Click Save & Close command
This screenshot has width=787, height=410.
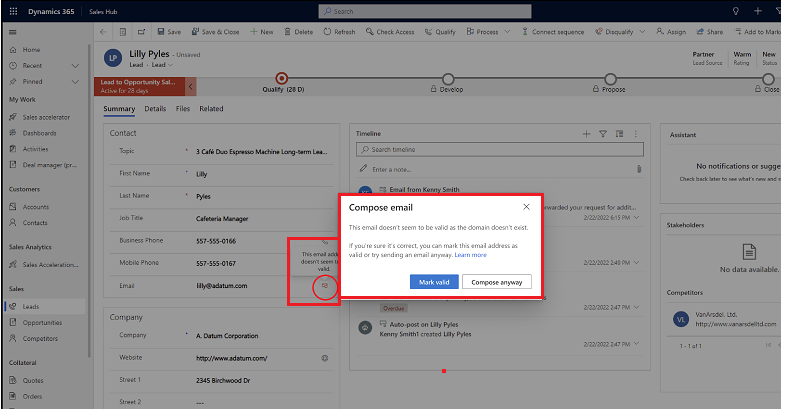[215, 32]
